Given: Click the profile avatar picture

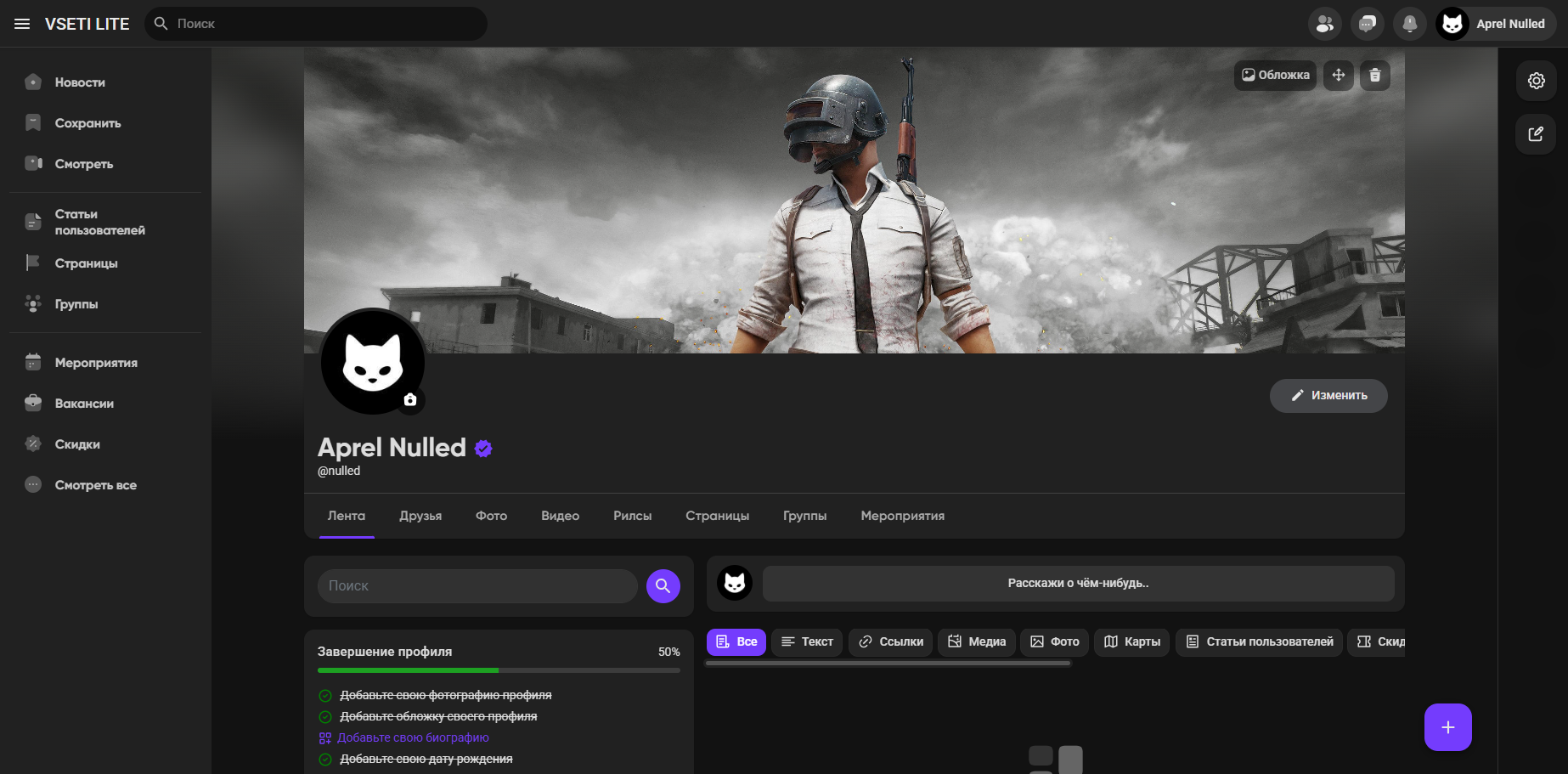Looking at the screenshot, I should (372, 361).
